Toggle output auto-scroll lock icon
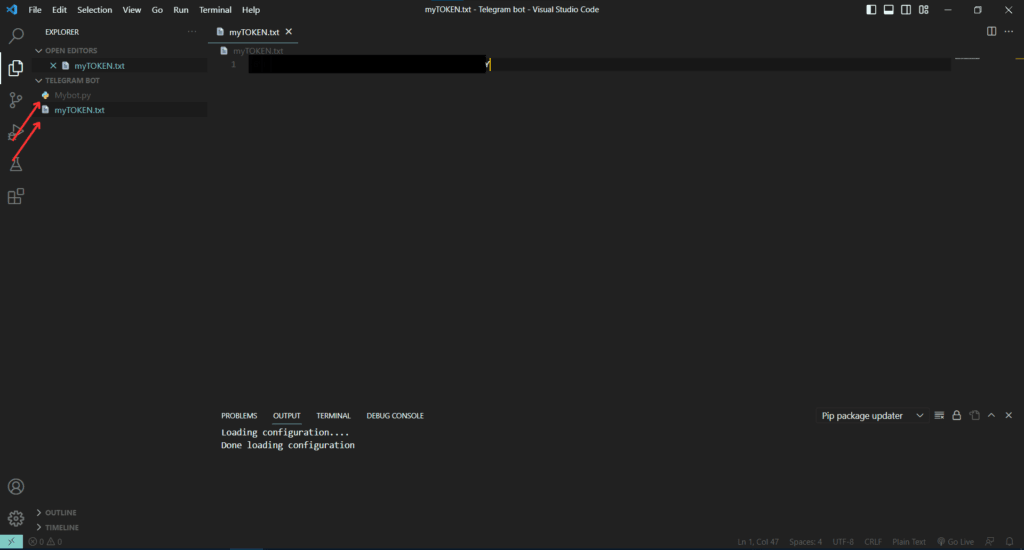 [x=956, y=415]
